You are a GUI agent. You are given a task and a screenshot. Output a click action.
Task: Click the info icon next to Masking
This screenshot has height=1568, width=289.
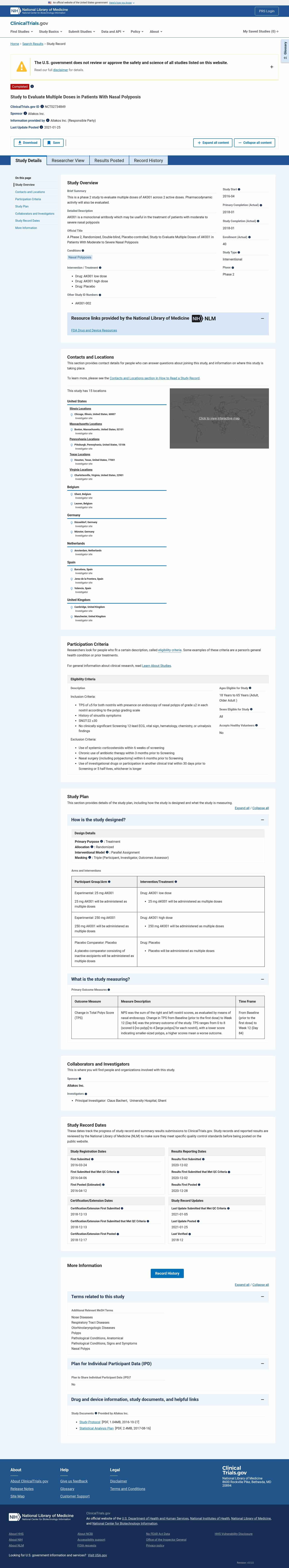tap(90, 858)
